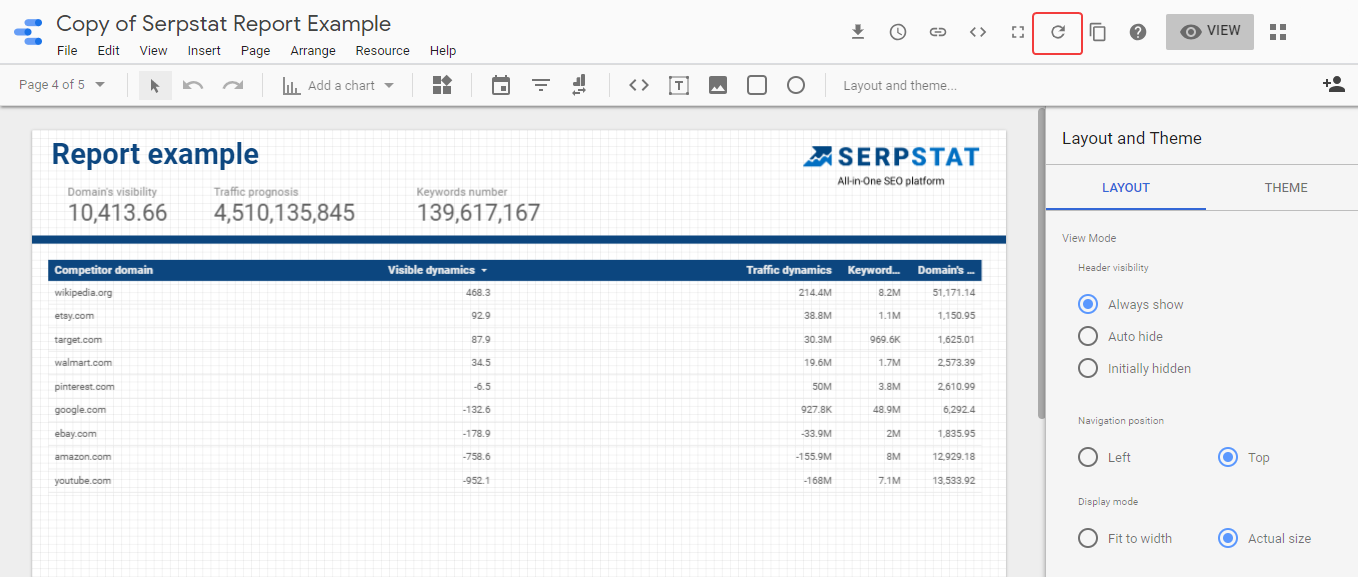Insert a date range control
Viewport: 1358px width, 577px height.
[x=501, y=85]
